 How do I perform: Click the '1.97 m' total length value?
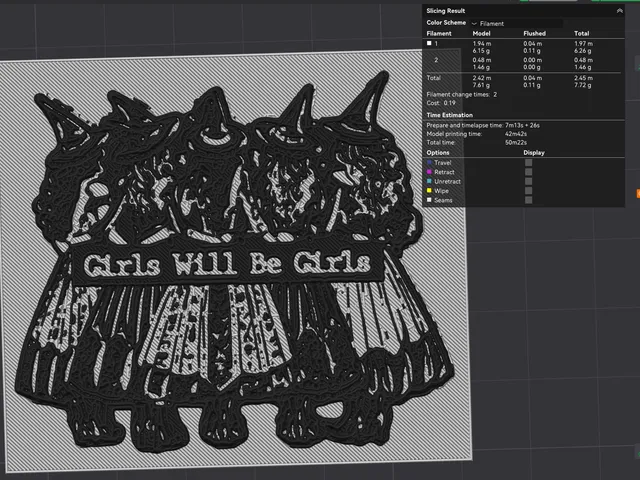(x=583, y=43)
